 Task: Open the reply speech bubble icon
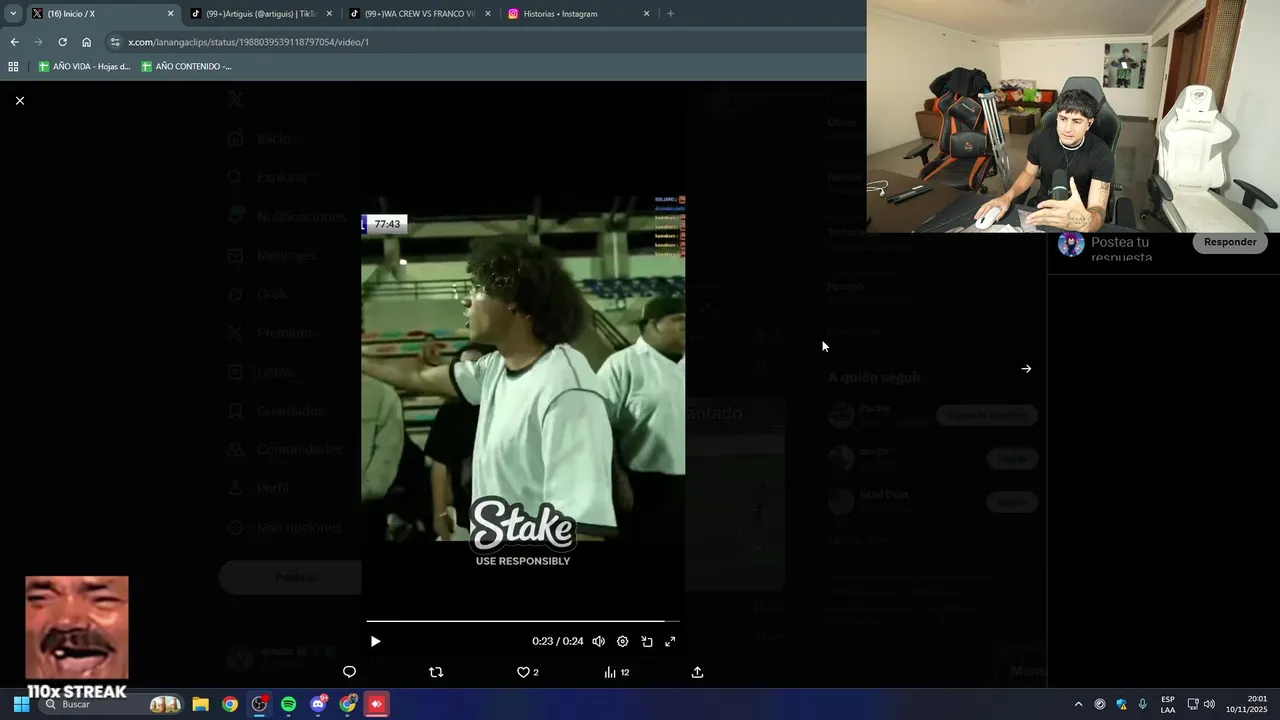pos(349,672)
